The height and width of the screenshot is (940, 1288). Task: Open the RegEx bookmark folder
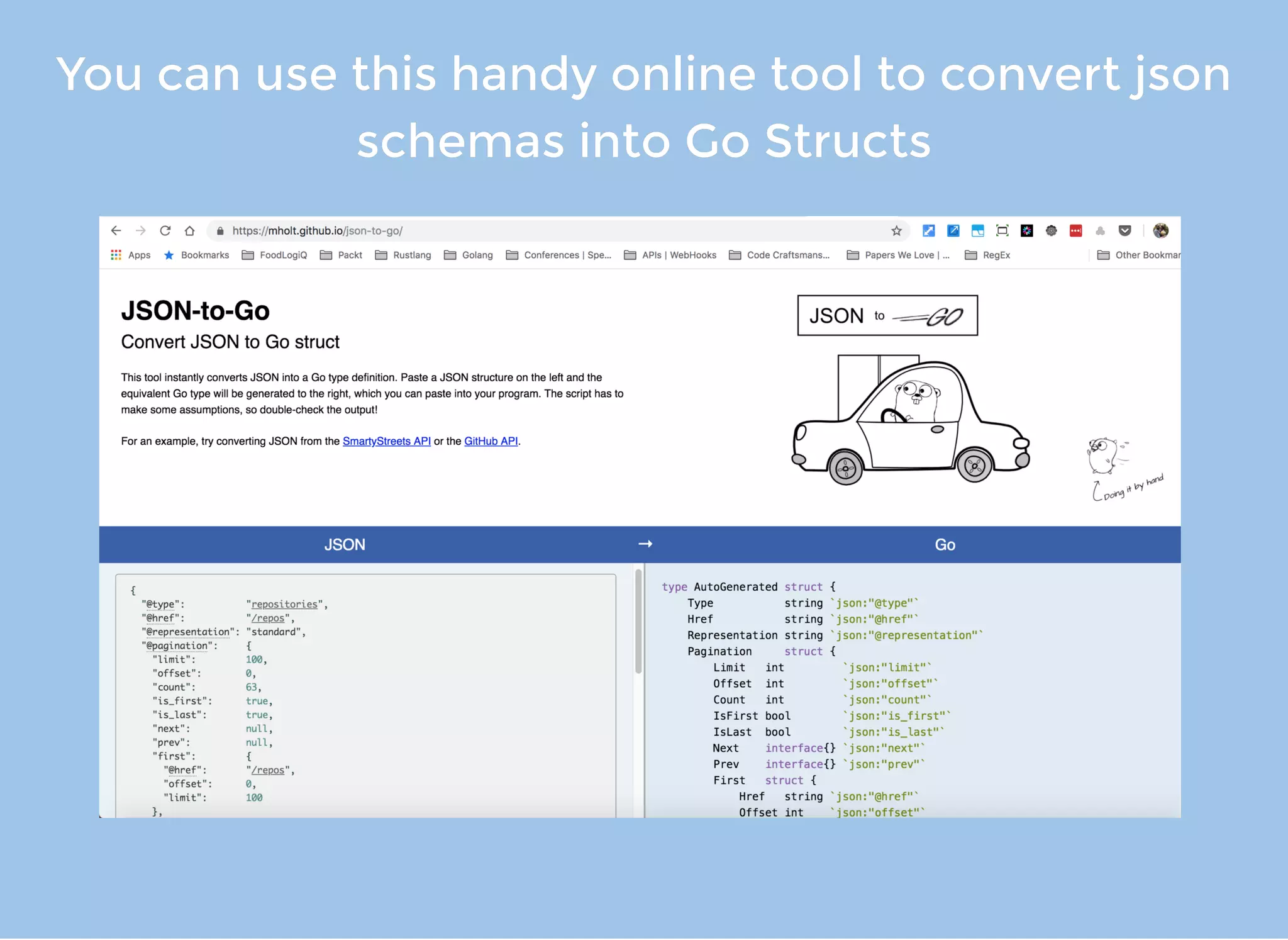[x=988, y=255]
